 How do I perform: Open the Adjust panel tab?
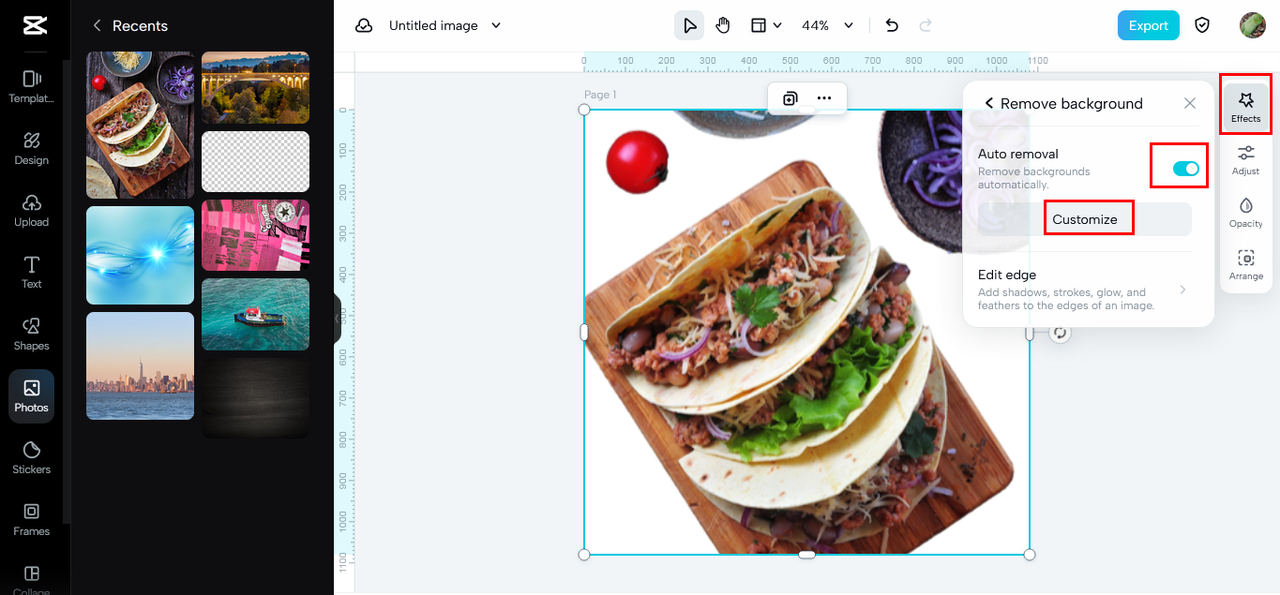(x=1246, y=159)
